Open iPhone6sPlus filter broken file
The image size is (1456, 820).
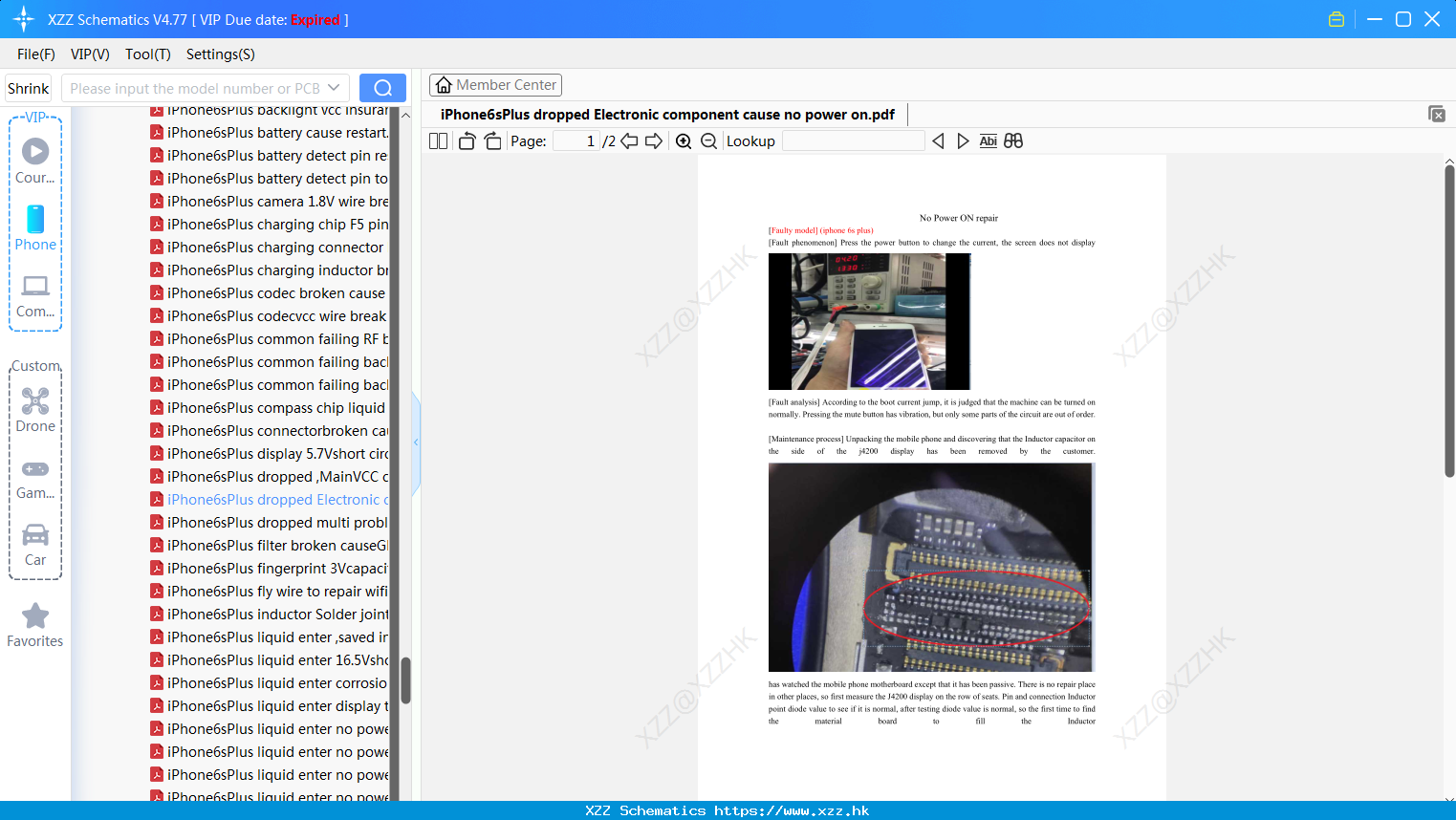269,546
